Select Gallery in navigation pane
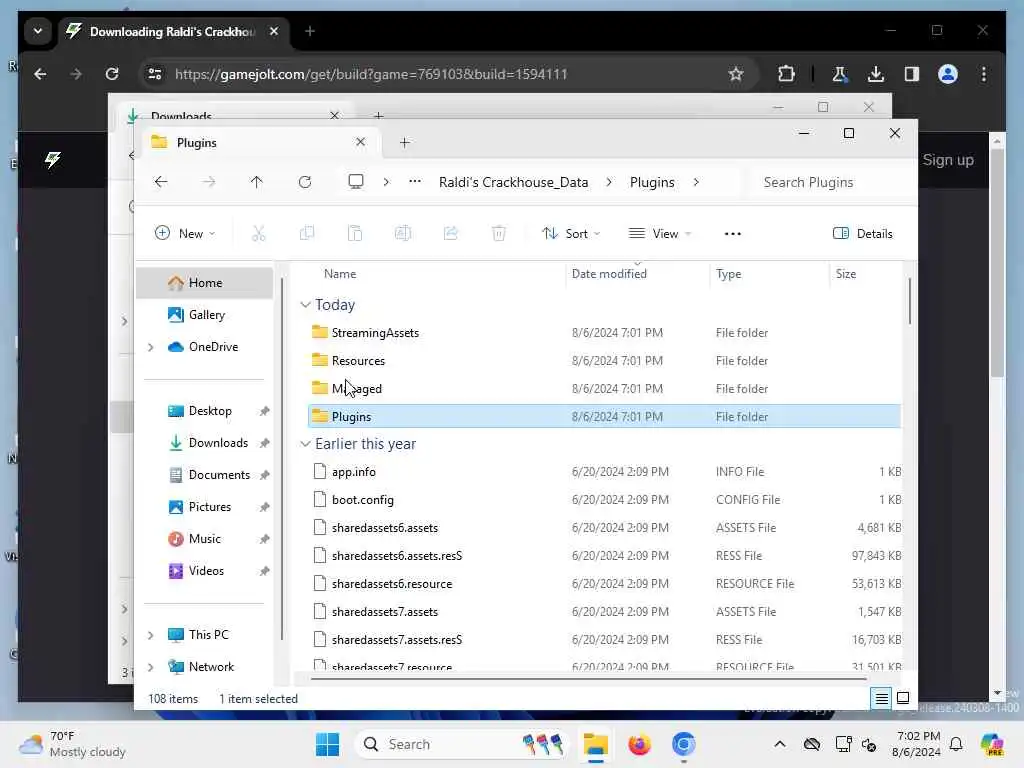The width and height of the screenshot is (1024, 768). coord(204,315)
